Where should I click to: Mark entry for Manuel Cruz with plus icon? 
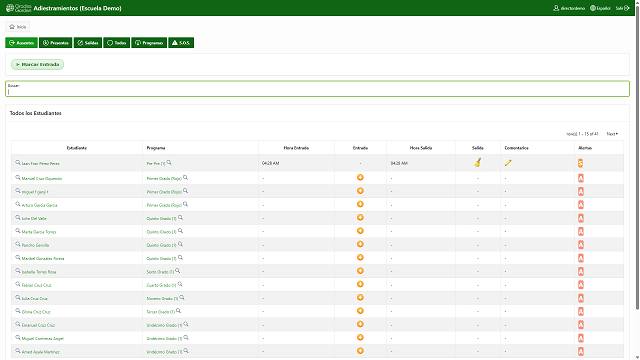point(360,178)
